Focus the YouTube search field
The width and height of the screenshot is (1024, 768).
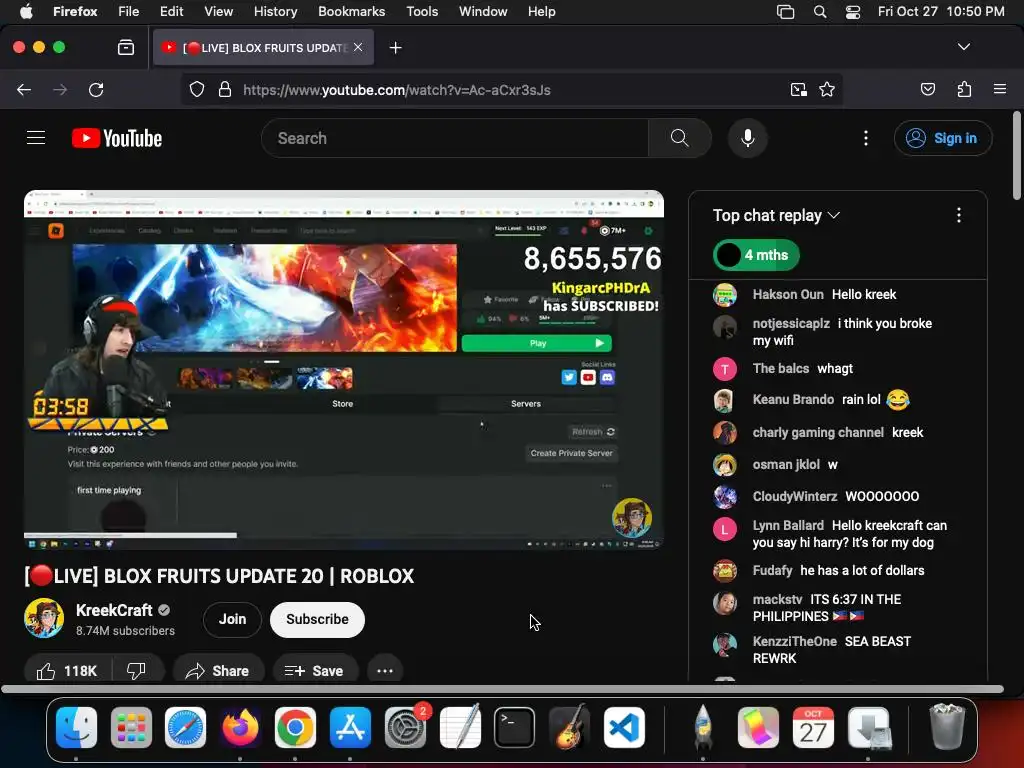455,138
